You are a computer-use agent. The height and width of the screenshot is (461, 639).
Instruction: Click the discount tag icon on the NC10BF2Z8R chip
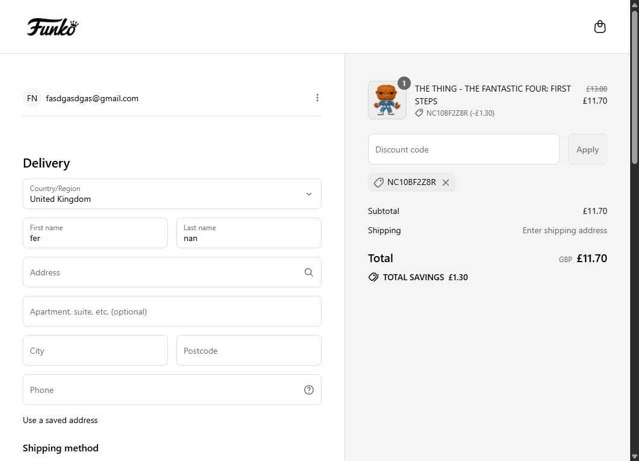(x=379, y=183)
